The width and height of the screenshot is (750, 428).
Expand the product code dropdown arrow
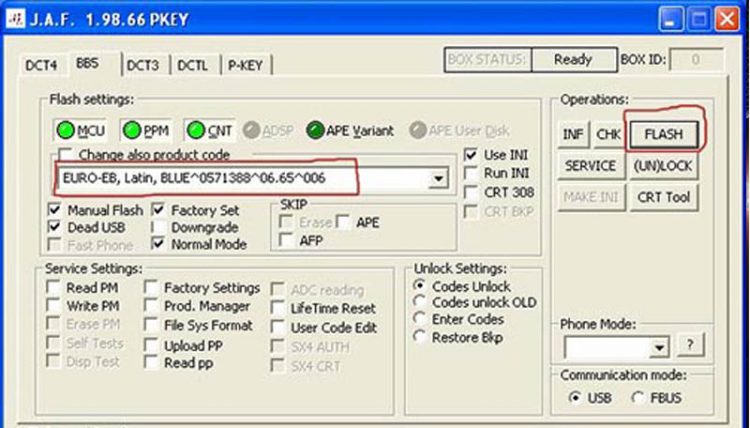click(x=438, y=178)
